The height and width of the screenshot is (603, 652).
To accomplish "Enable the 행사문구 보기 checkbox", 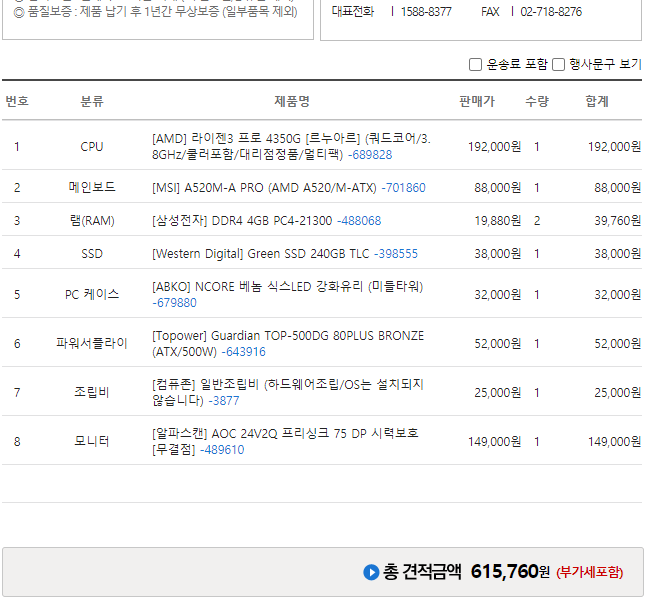I will tap(558, 65).
